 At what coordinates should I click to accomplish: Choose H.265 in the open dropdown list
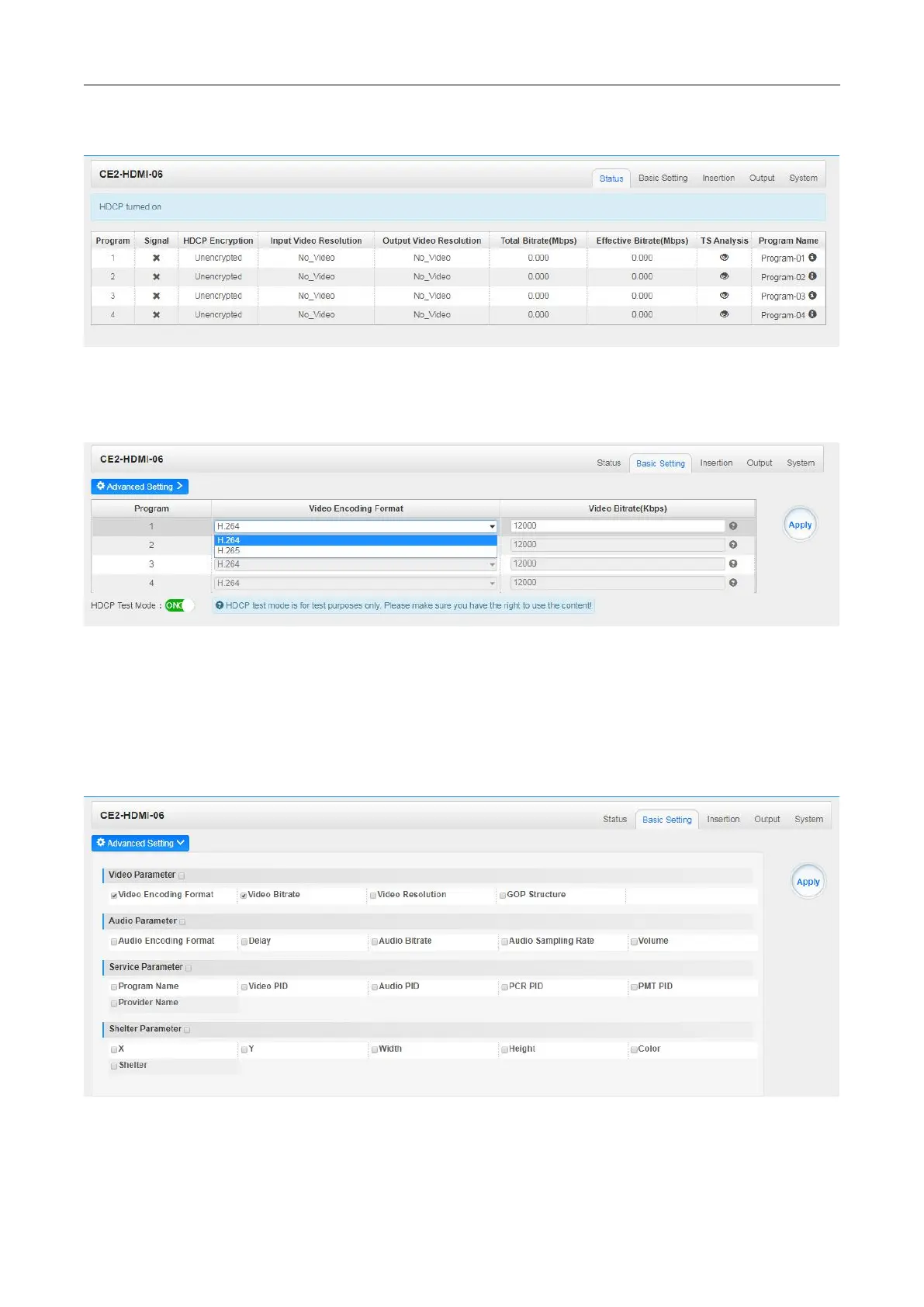[x=355, y=550]
